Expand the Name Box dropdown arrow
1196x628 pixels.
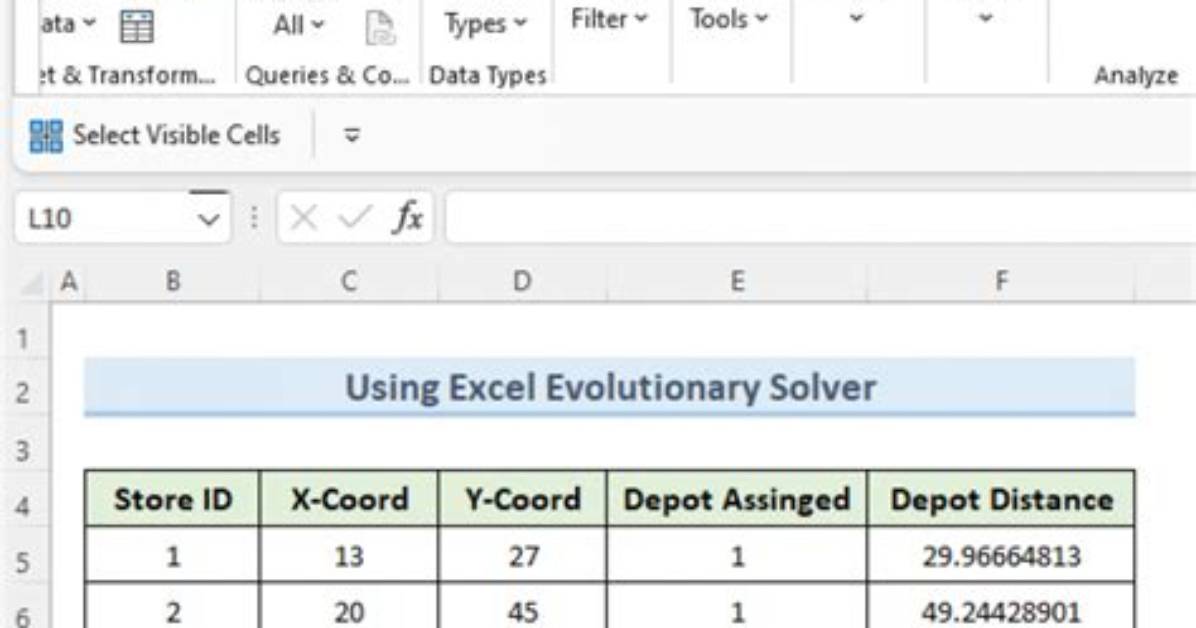point(208,219)
